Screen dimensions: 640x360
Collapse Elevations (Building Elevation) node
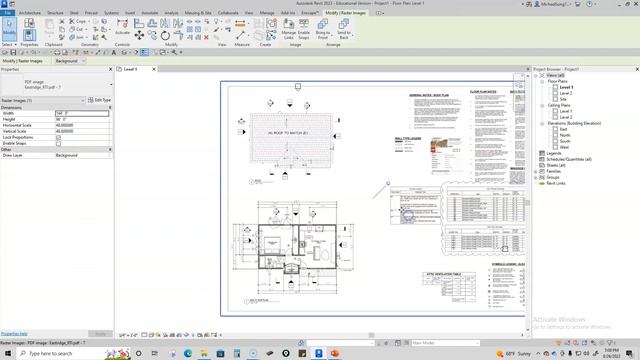pos(542,123)
